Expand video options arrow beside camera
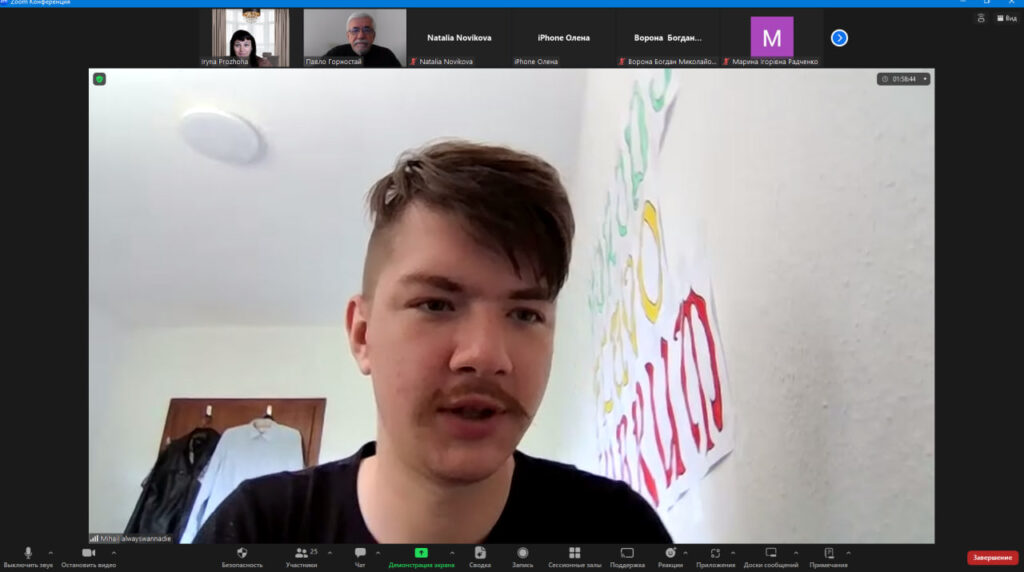1024x572 pixels. coord(113,552)
